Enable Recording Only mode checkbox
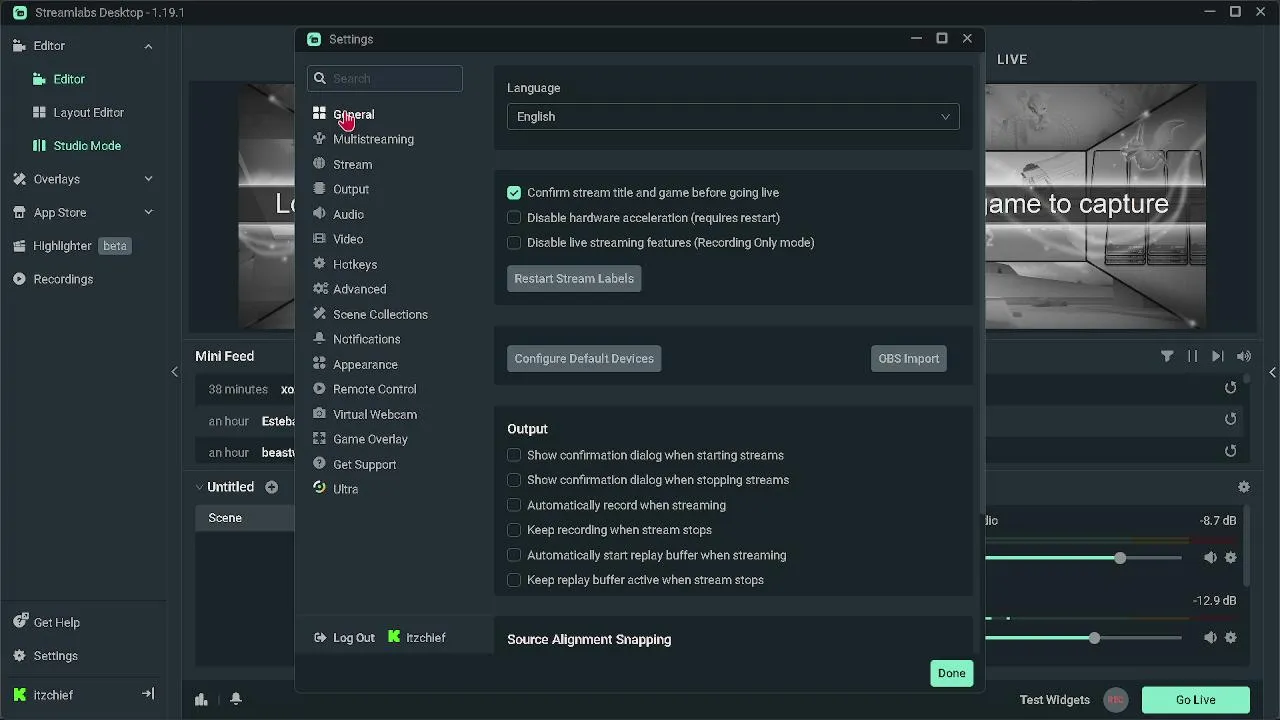 (x=514, y=242)
